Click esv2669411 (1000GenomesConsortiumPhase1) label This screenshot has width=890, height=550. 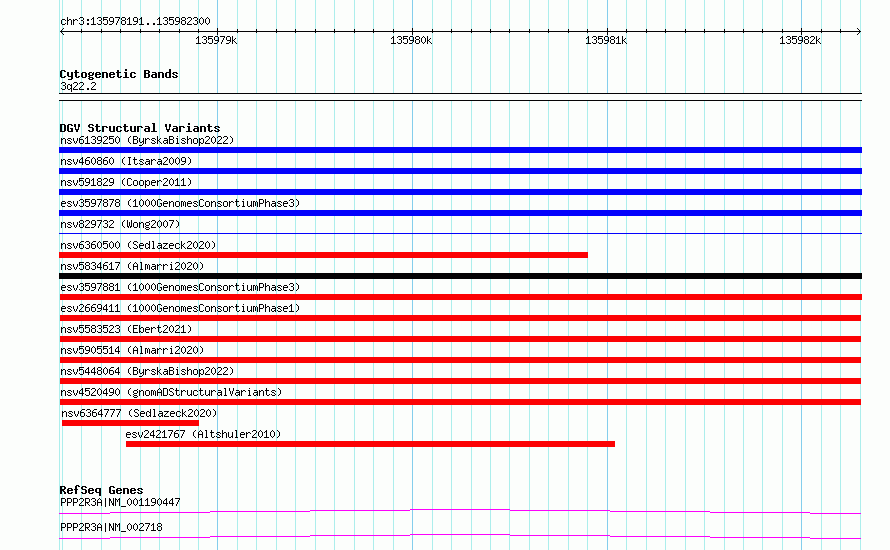180,308
